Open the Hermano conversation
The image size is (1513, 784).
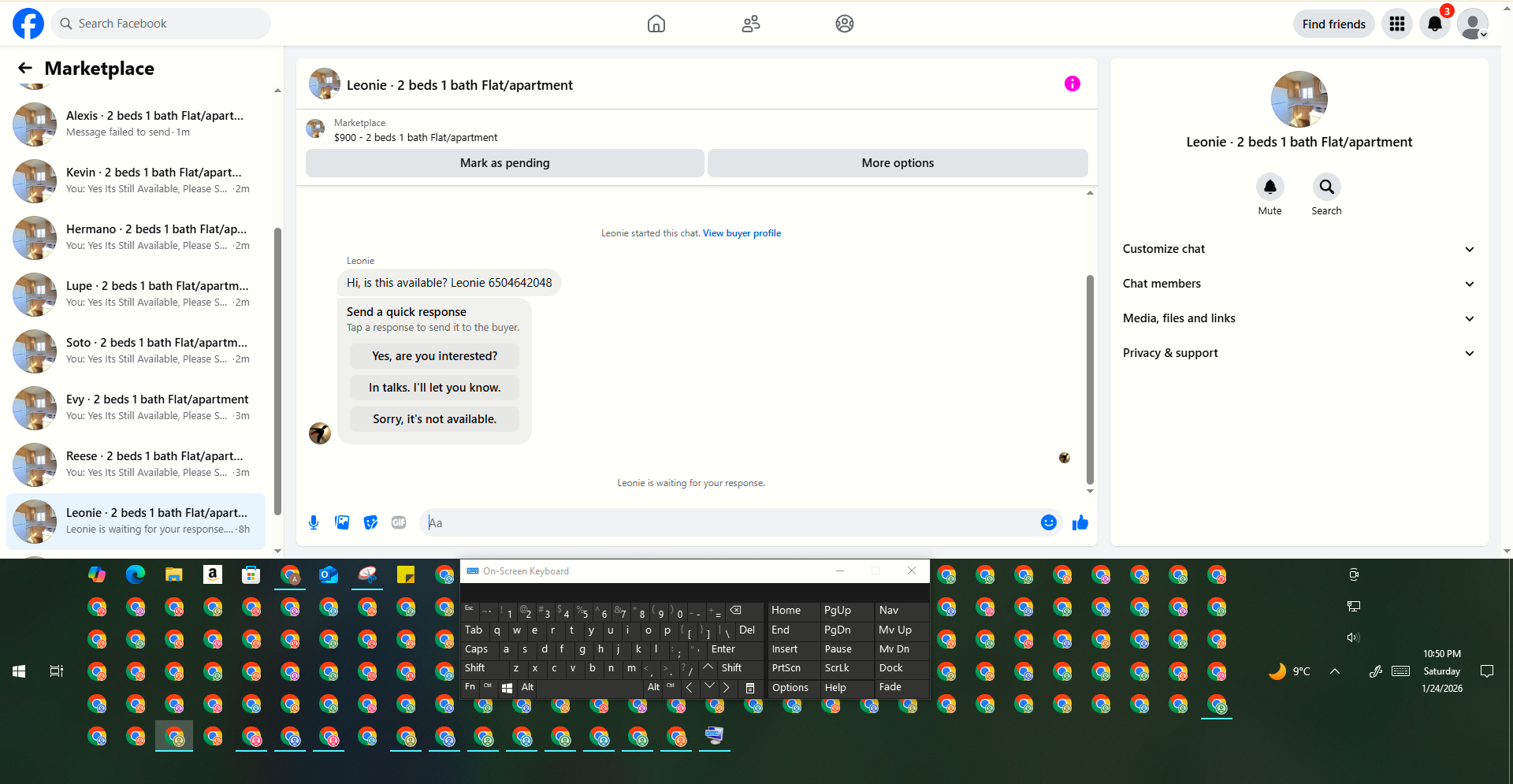pos(136,238)
